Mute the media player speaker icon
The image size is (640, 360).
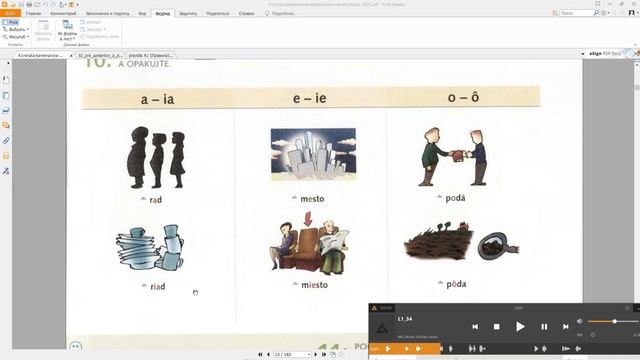(x=580, y=322)
